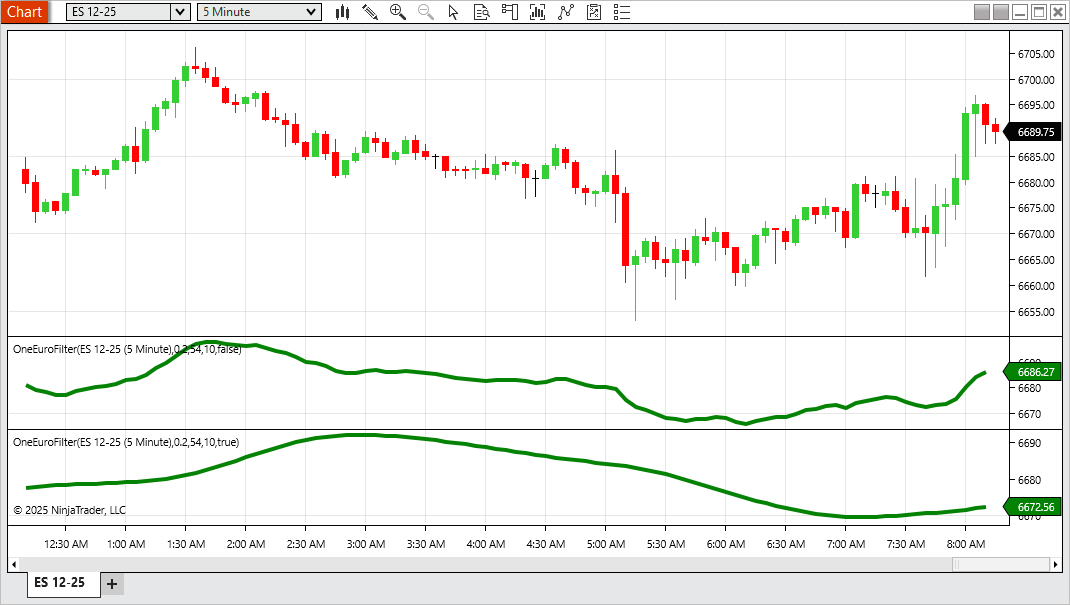Add a new chart tab
The height and width of the screenshot is (605, 1070).
pyautogui.click(x=112, y=584)
